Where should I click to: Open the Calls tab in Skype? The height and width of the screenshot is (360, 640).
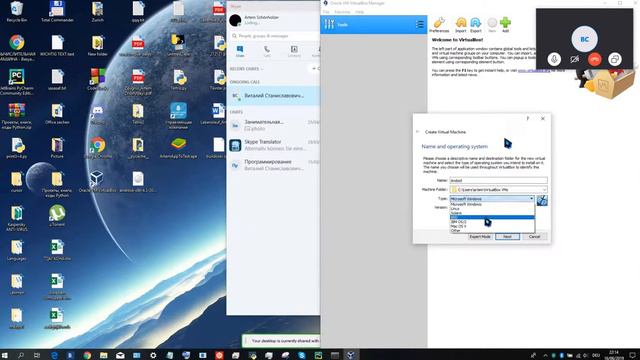(x=267, y=51)
